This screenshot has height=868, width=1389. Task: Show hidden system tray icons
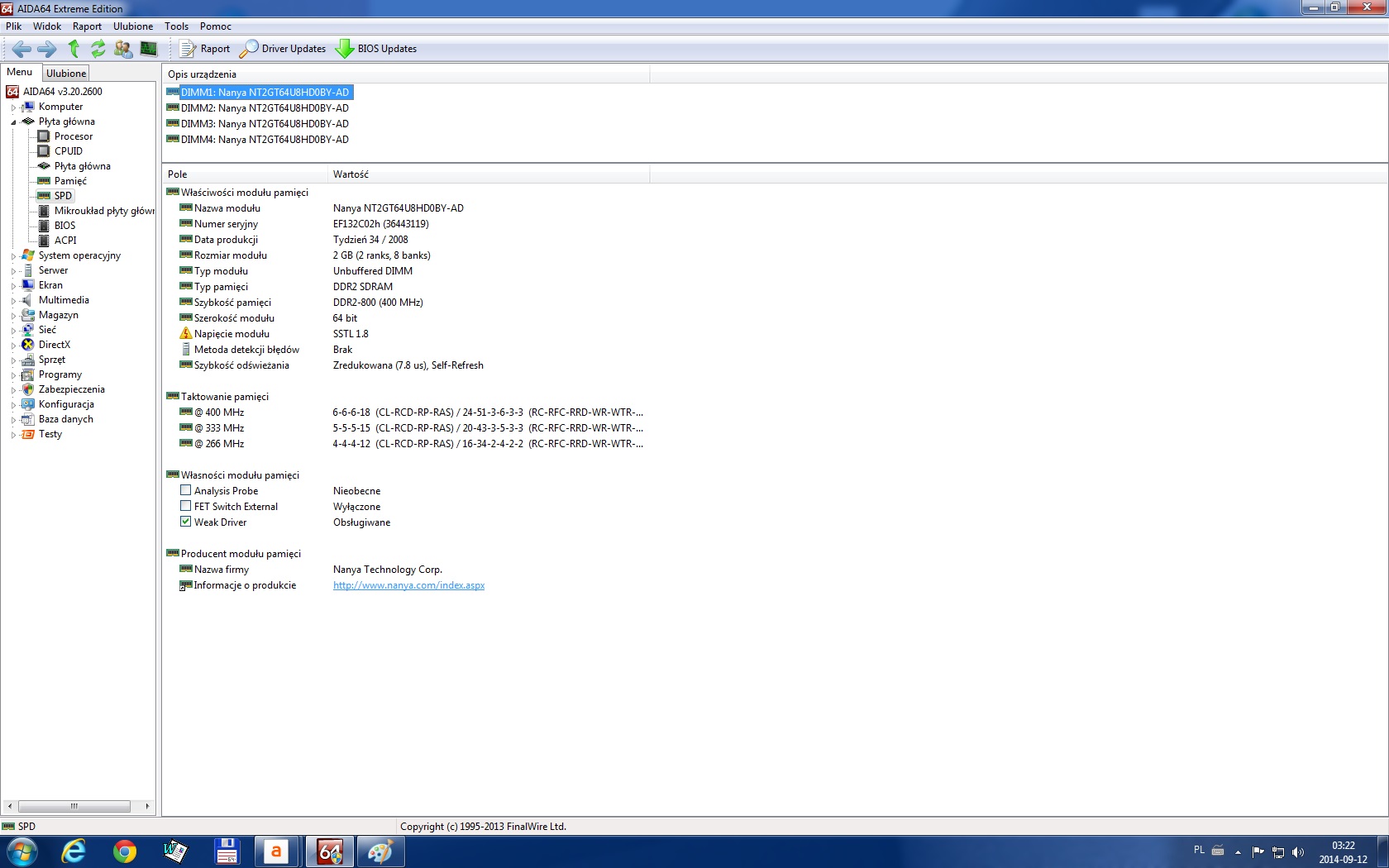[x=1238, y=852]
